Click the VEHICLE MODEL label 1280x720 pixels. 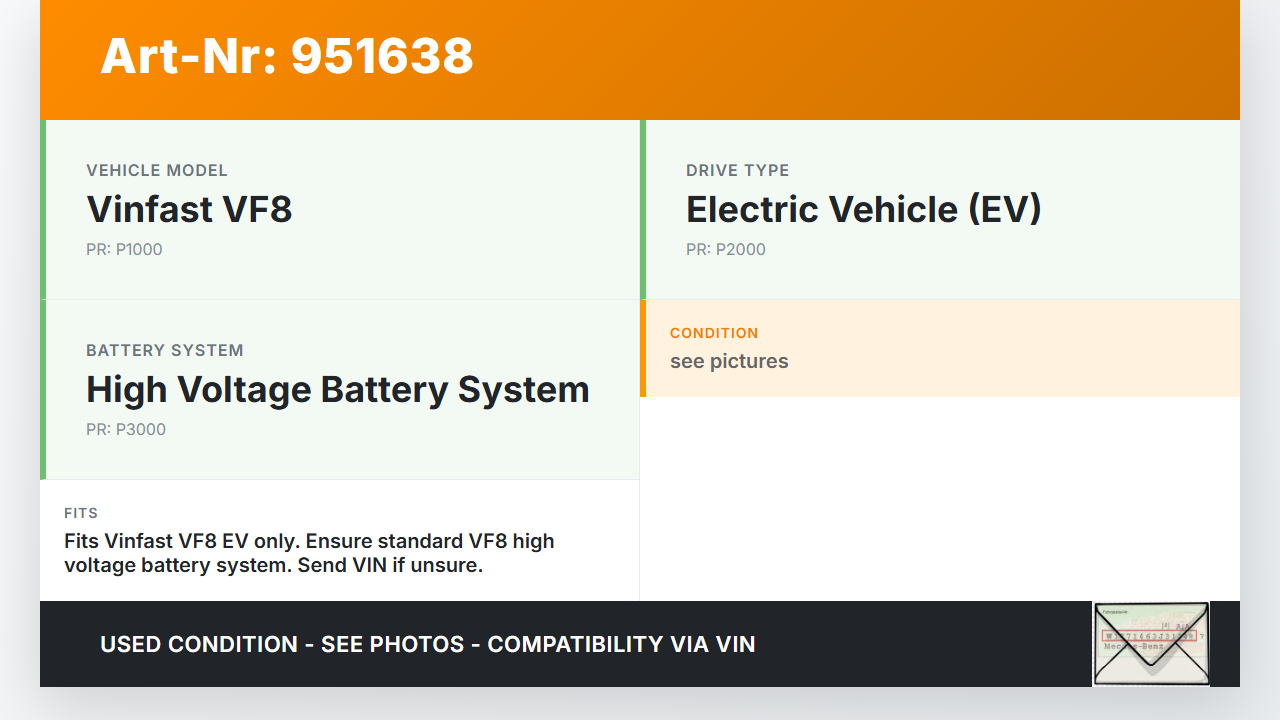point(157,171)
